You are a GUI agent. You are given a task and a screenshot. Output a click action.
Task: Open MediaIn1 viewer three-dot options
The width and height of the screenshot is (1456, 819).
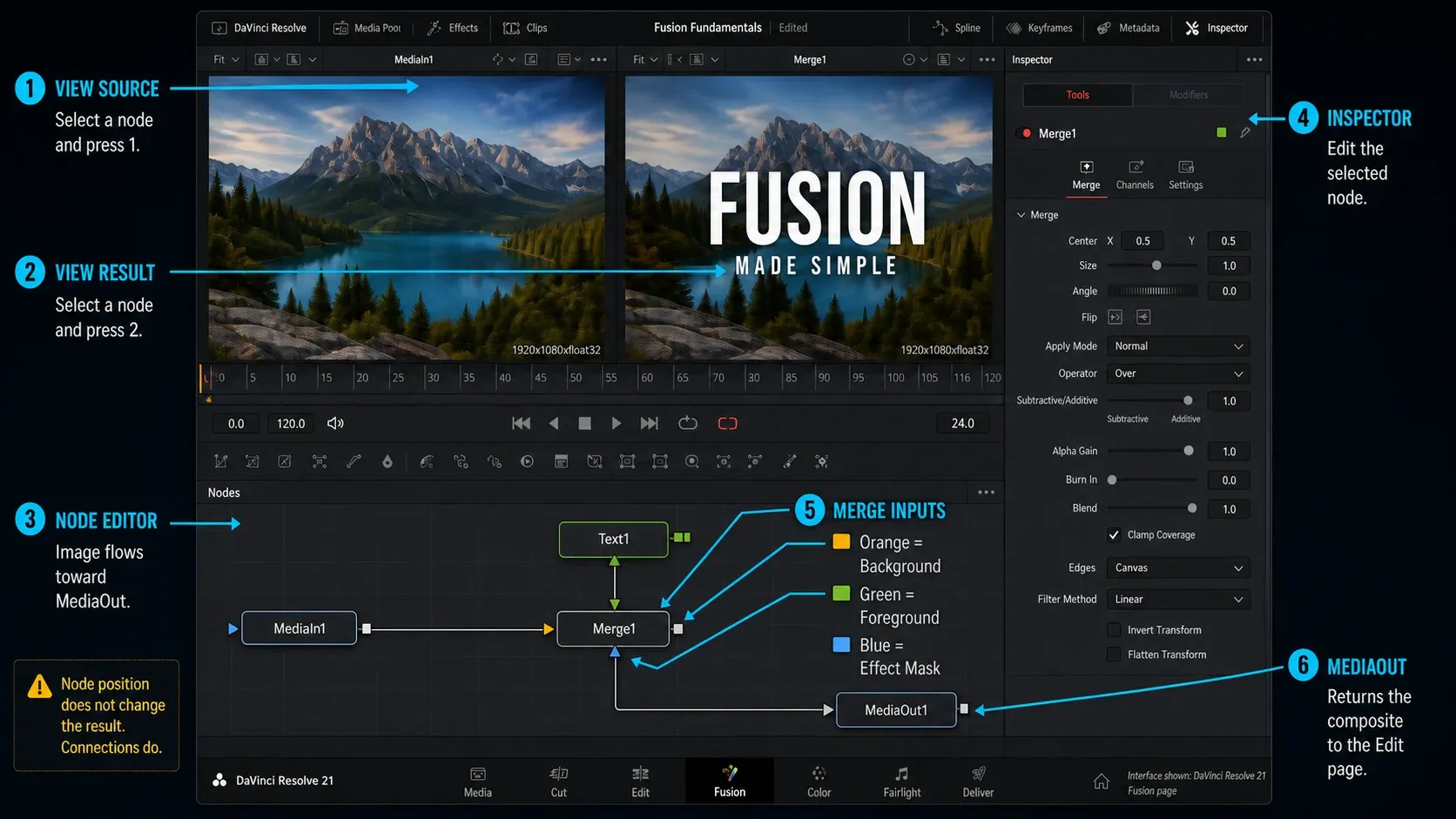pos(598,59)
